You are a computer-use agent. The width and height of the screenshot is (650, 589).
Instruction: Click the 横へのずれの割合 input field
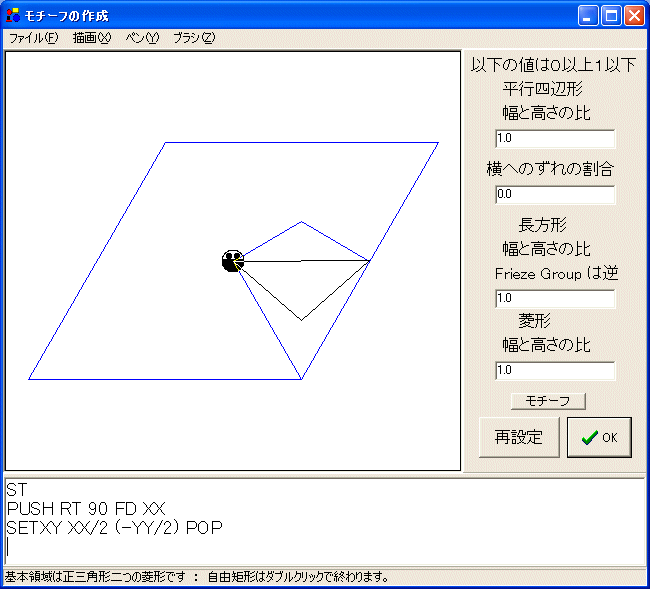click(555, 194)
